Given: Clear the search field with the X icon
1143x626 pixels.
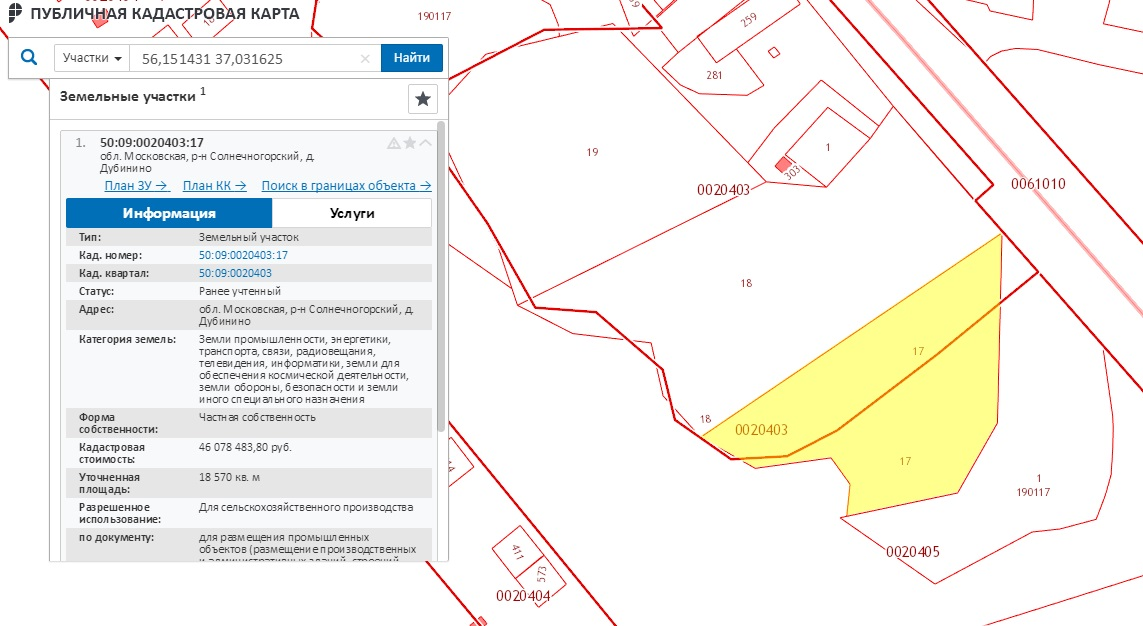Looking at the screenshot, I should click(365, 59).
